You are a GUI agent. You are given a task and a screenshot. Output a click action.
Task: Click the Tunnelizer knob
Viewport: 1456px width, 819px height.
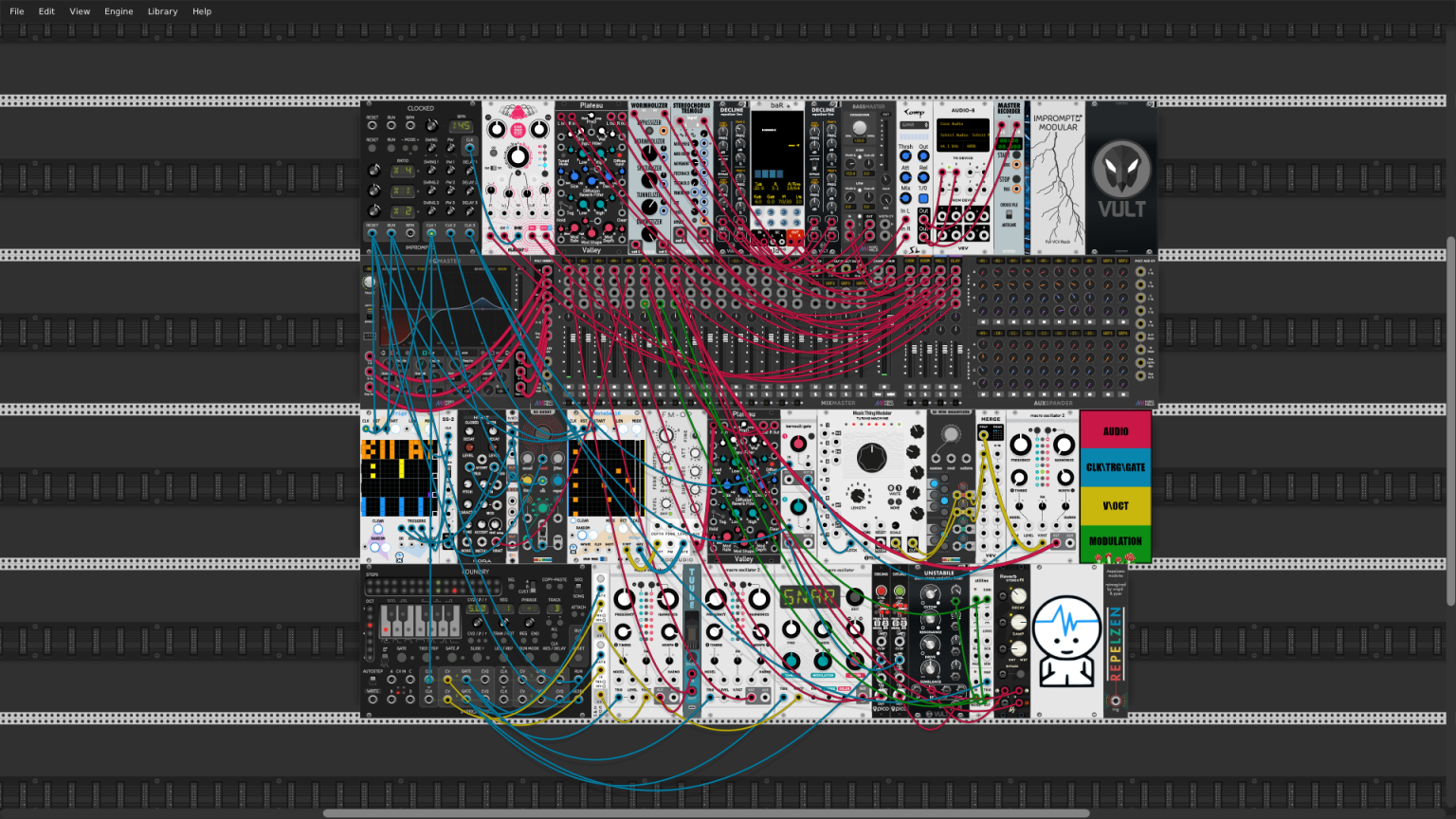[x=649, y=205]
